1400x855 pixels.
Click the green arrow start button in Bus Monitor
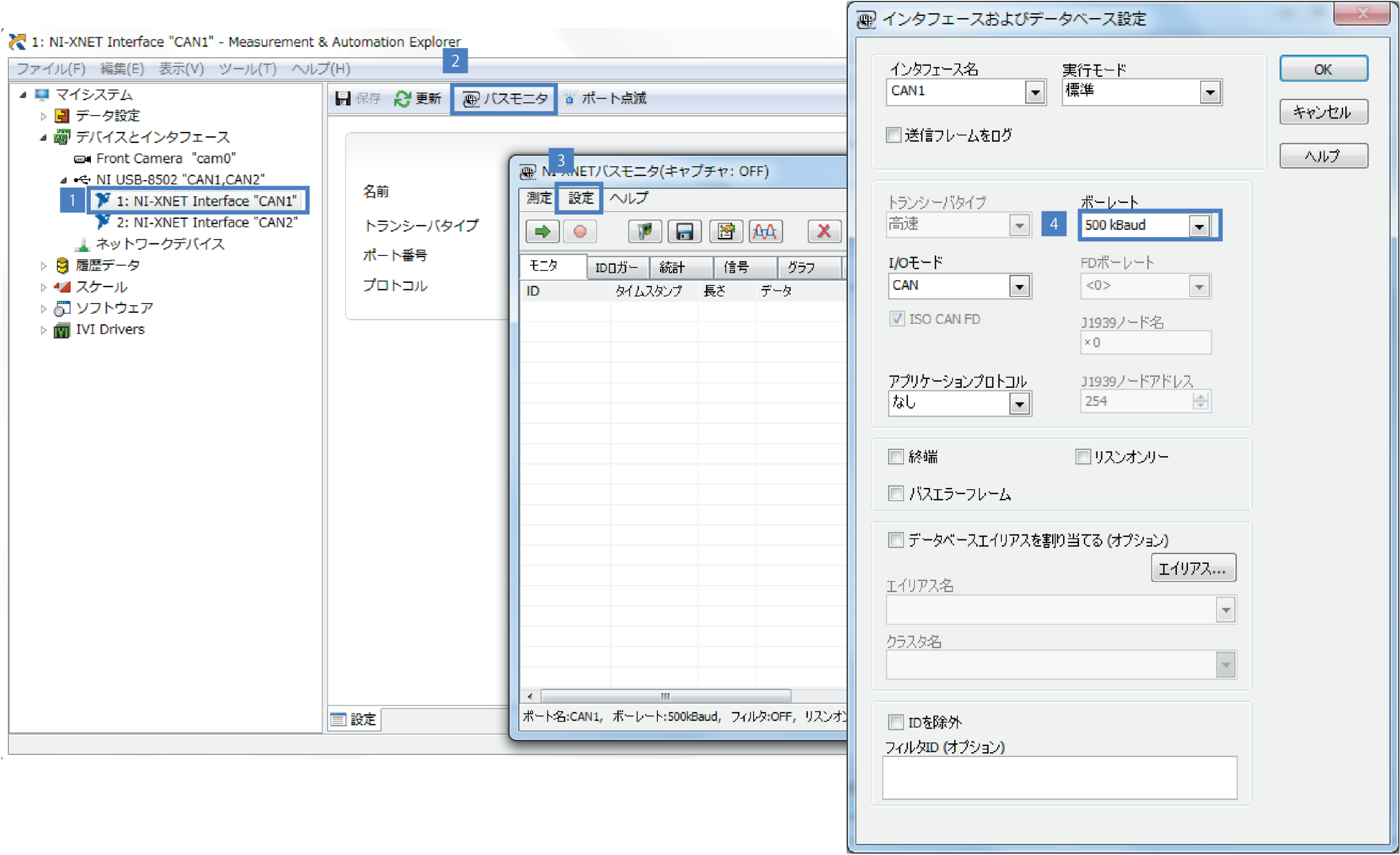(542, 231)
